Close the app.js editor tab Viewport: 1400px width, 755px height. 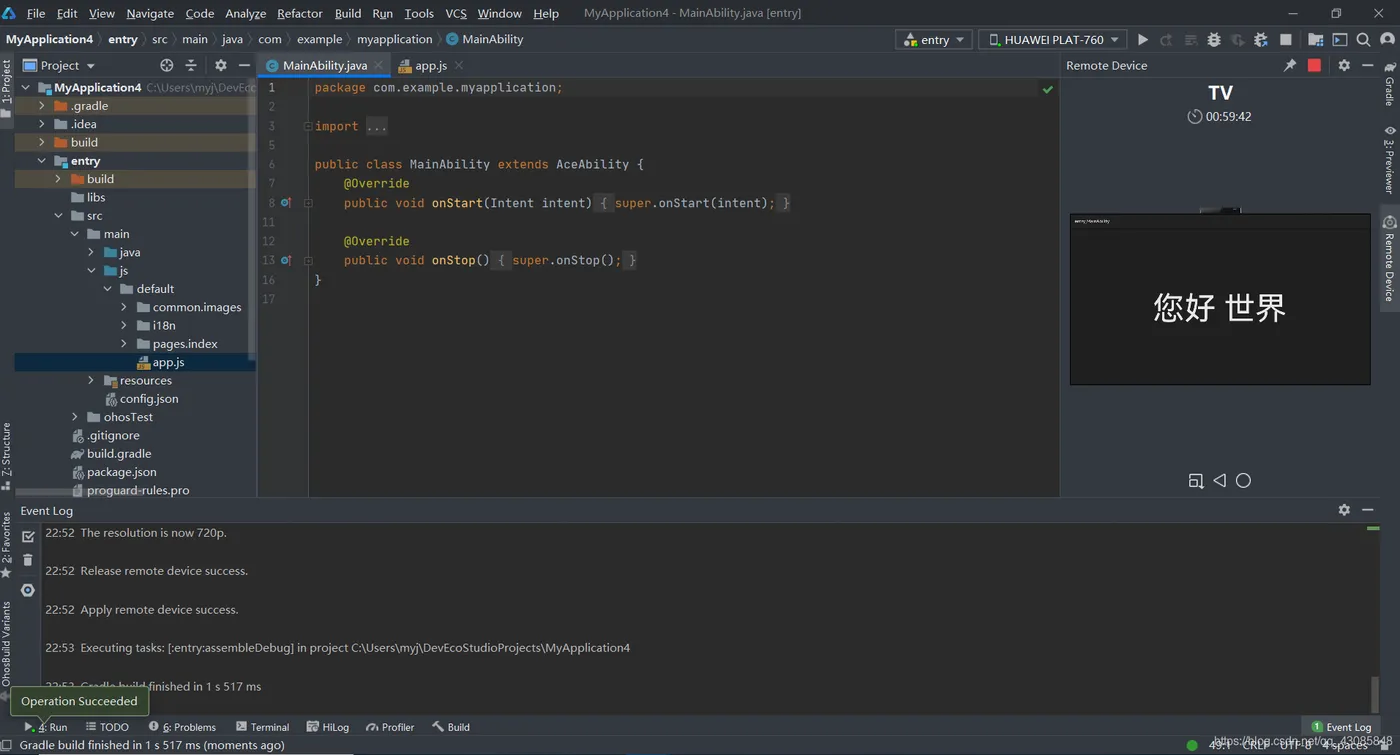[x=459, y=65]
